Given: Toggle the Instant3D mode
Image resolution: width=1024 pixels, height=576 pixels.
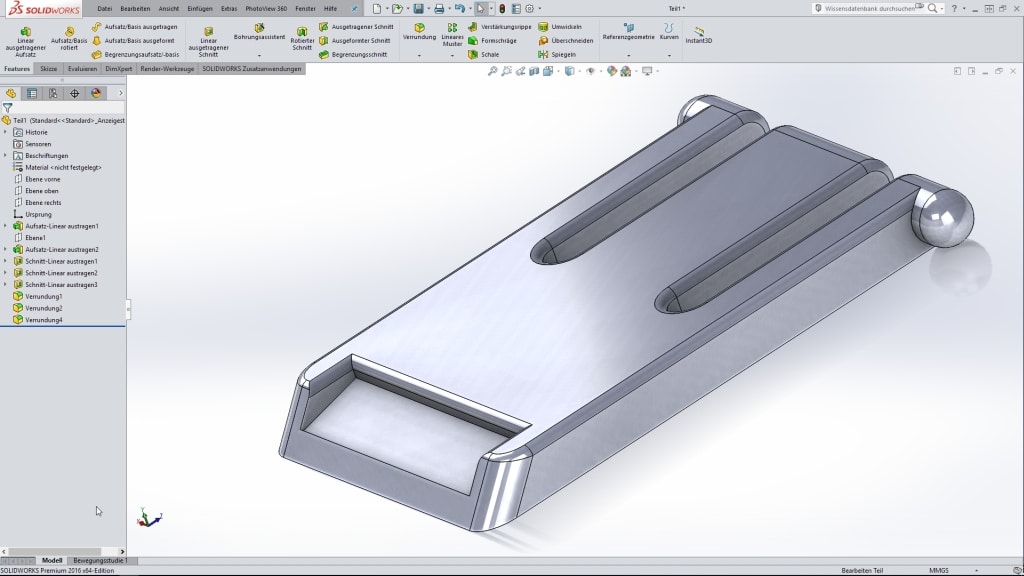Looking at the screenshot, I should tap(698, 36).
